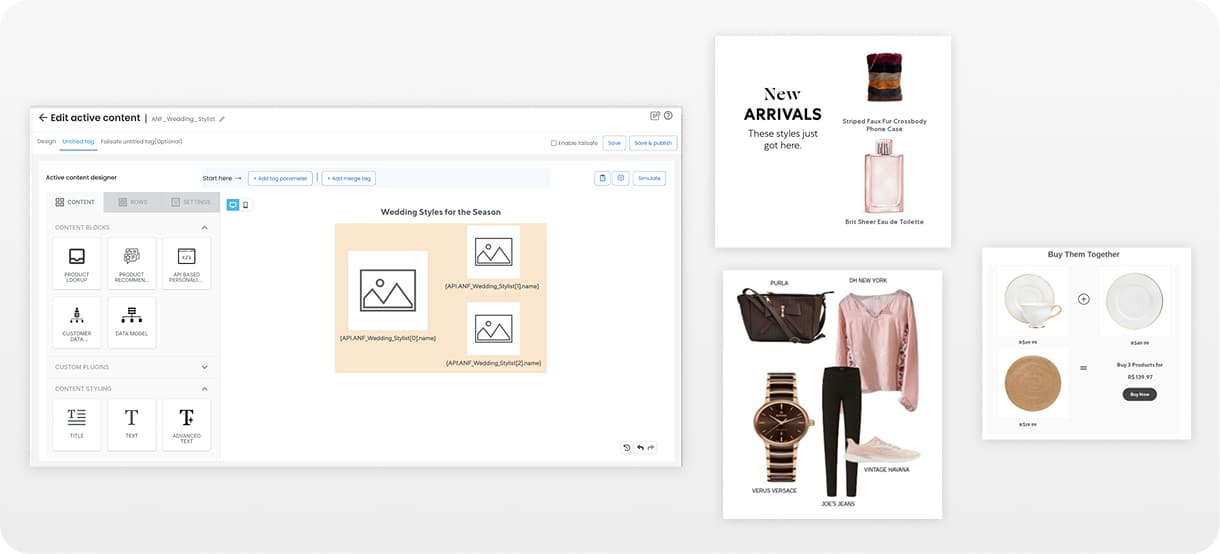The height and width of the screenshot is (554, 1220).
Task: Open the gear settings icon beside Simulate
Action: pyautogui.click(x=621, y=178)
